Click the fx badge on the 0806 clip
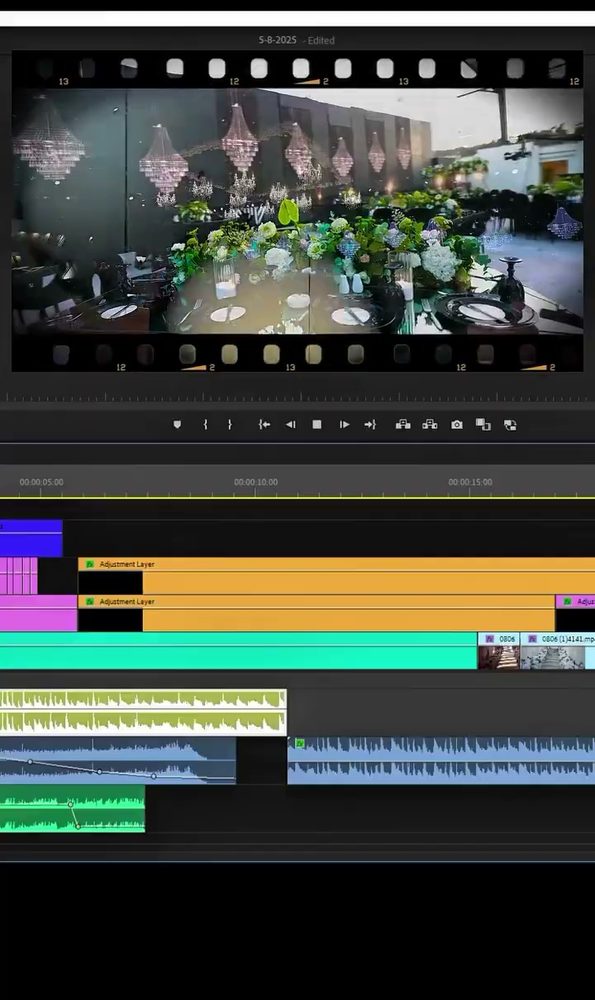595x1000 pixels. tap(489, 638)
